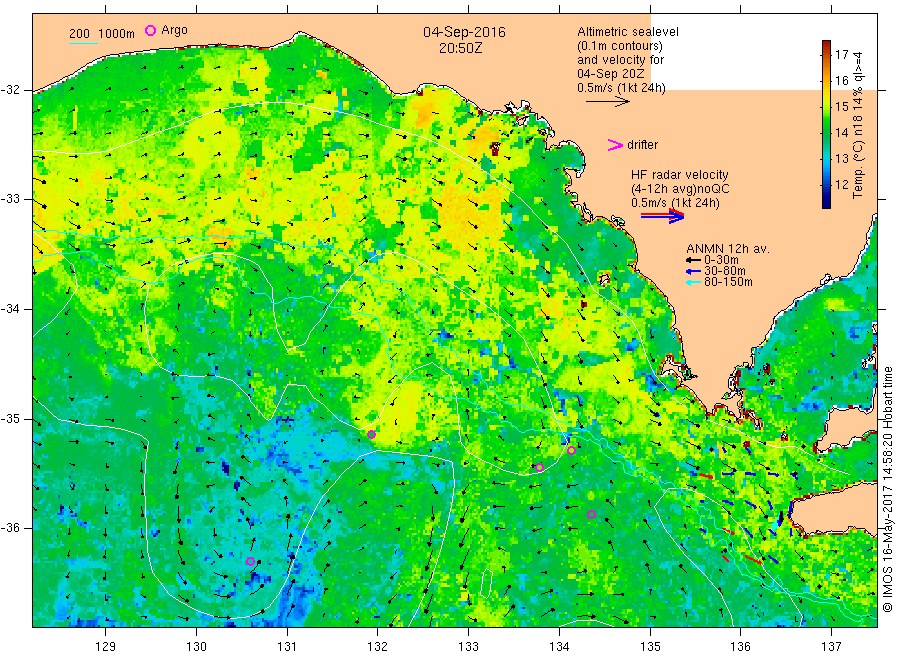The width and height of the screenshot is (900, 660).
Task: Click the '0-30m' depth label
Action: point(721,260)
